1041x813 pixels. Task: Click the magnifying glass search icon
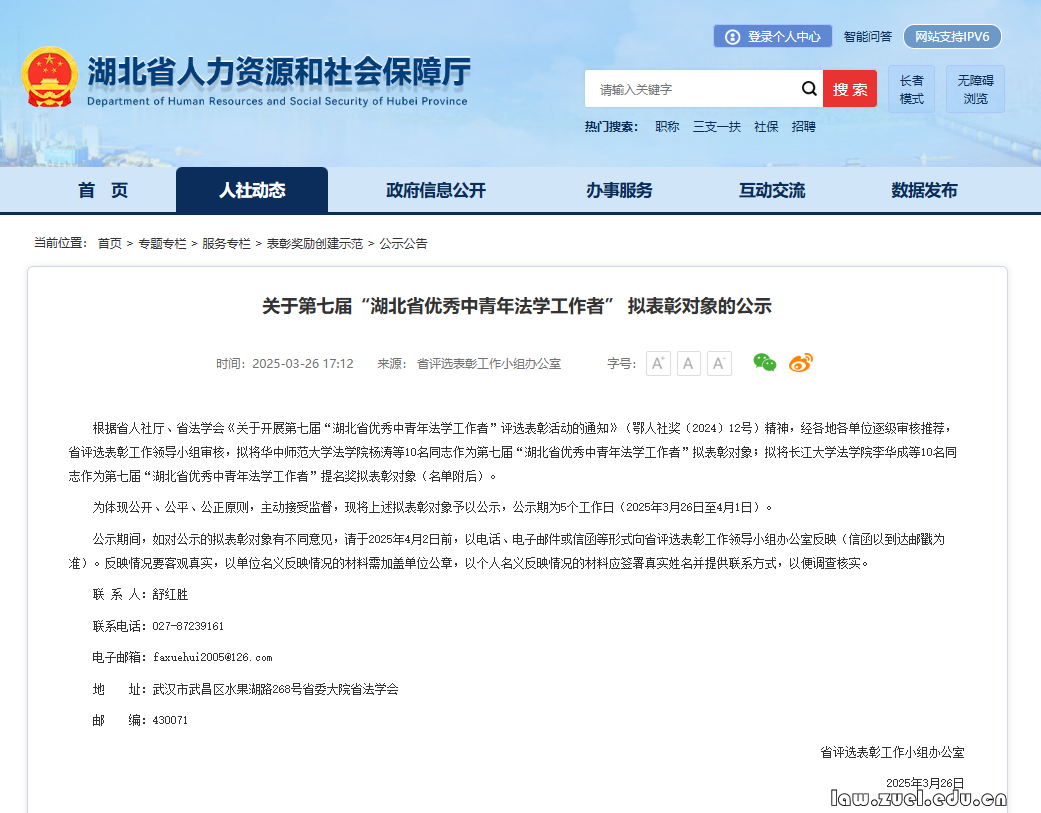click(x=809, y=89)
